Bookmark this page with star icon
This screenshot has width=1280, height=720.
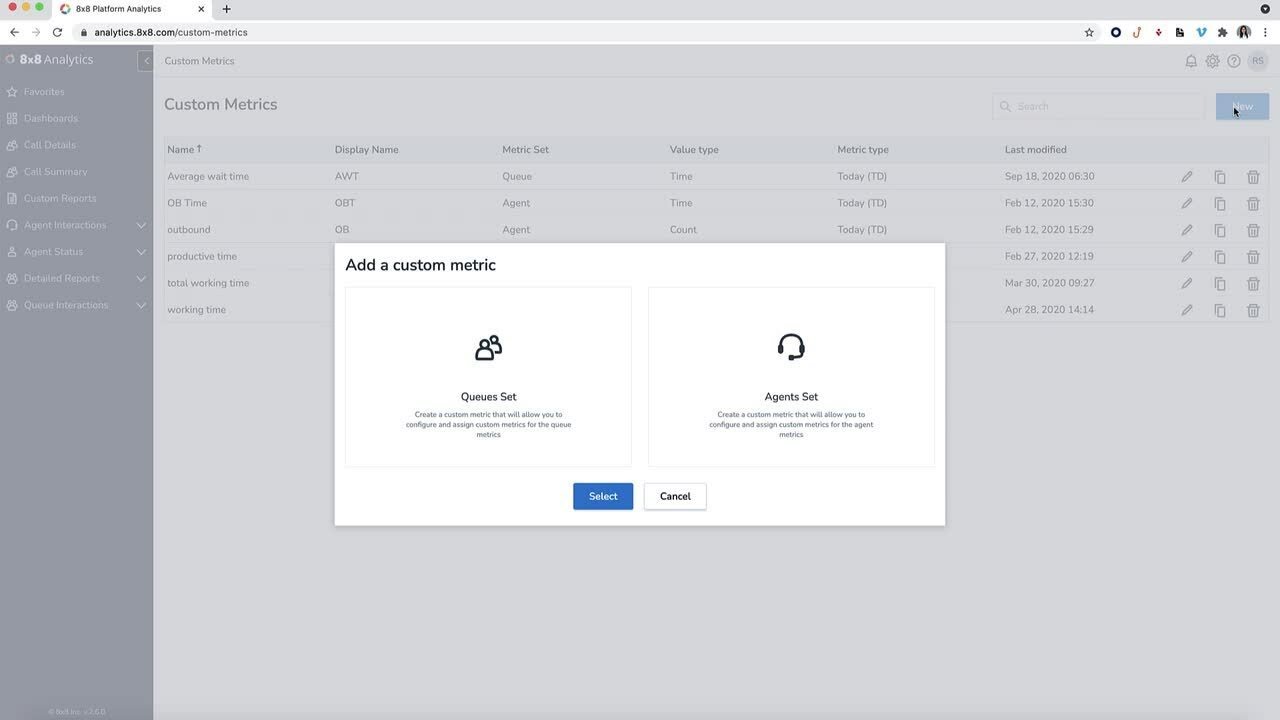[x=1089, y=32]
